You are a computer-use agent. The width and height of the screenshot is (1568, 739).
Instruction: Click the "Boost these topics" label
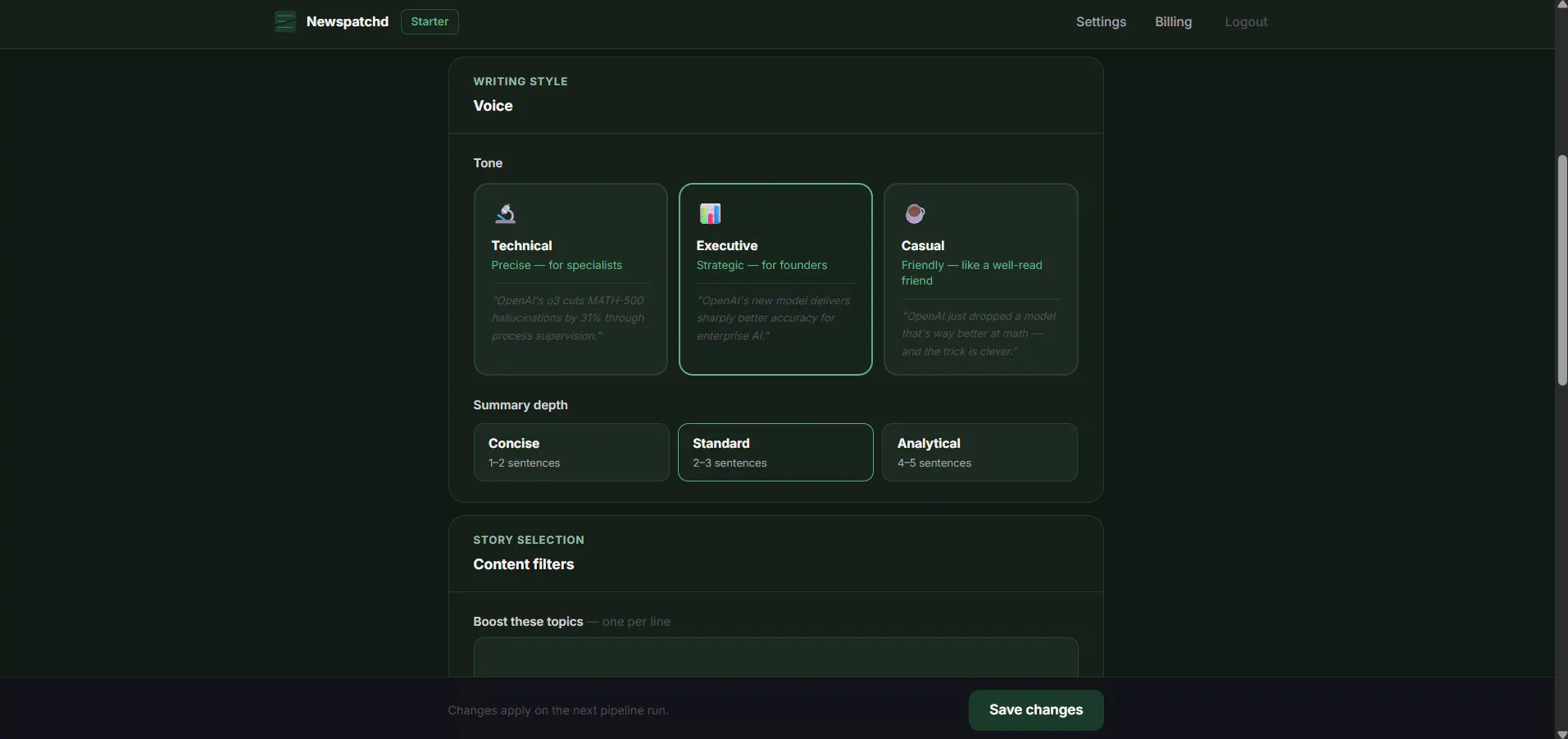pyautogui.click(x=528, y=622)
